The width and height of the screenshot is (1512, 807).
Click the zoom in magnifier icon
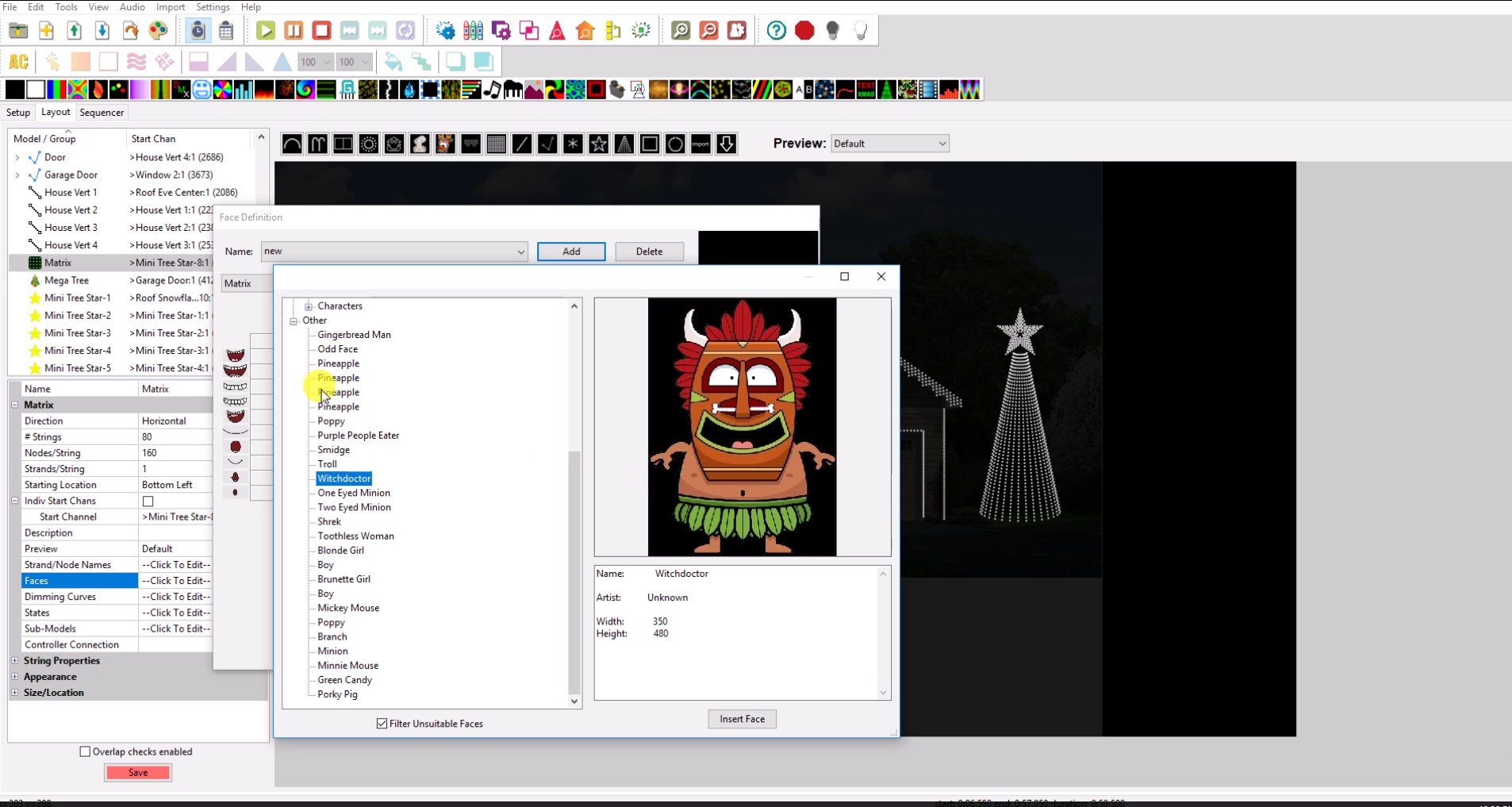[681, 31]
